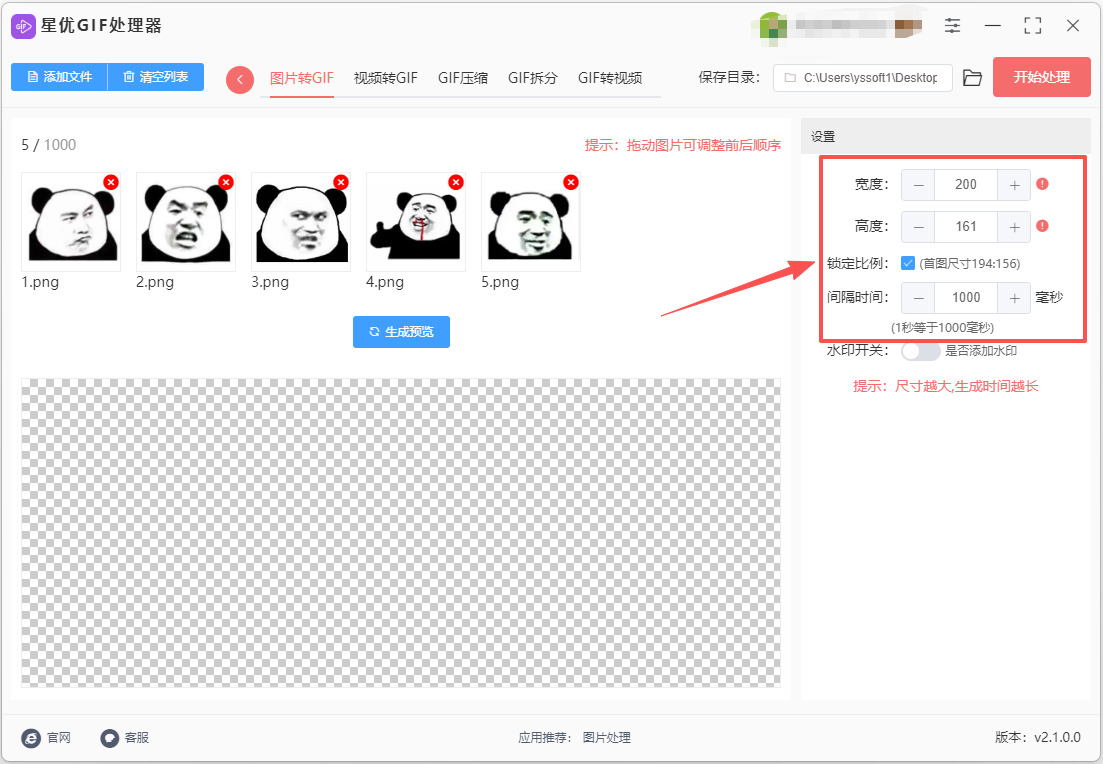
Task: Click the fullscreen maximize window icon
Action: tap(1033, 26)
